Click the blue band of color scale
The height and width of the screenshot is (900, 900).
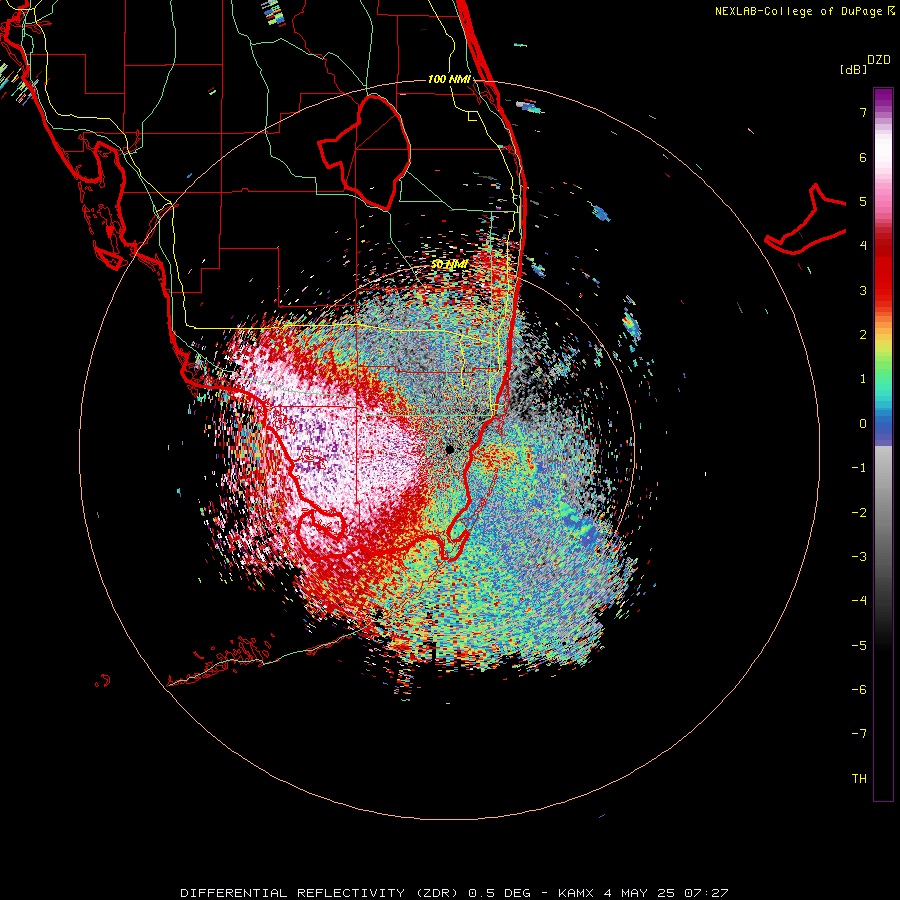point(883,428)
